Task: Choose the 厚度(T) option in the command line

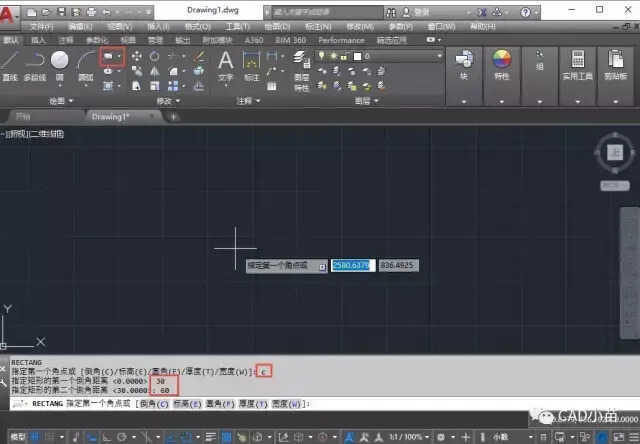Action: 253,404
